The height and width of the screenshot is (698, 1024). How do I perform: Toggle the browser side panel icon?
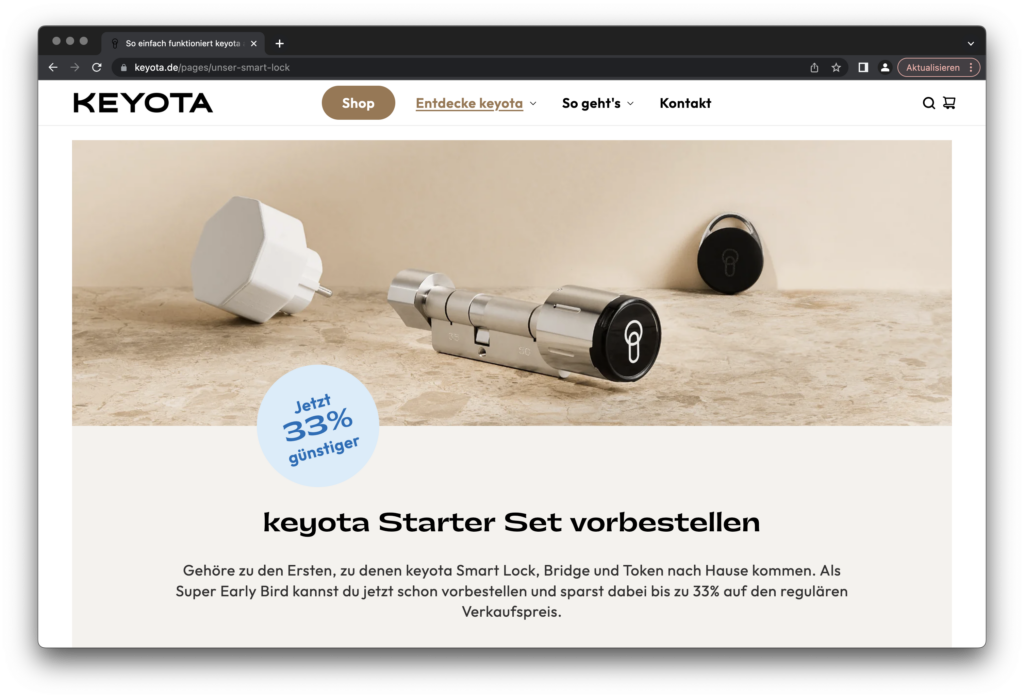(x=863, y=67)
